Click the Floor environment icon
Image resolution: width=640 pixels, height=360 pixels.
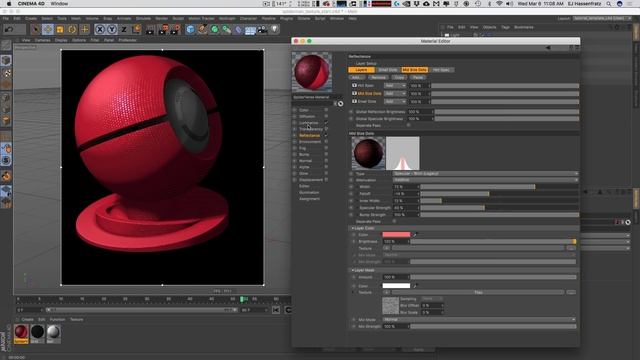[250, 30]
